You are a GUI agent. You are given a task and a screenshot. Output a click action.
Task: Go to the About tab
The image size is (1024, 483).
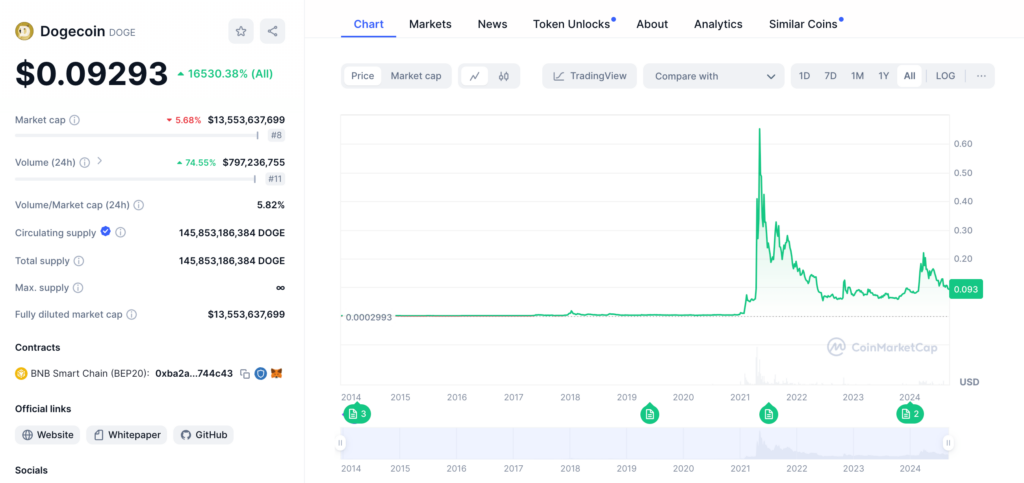click(x=652, y=24)
